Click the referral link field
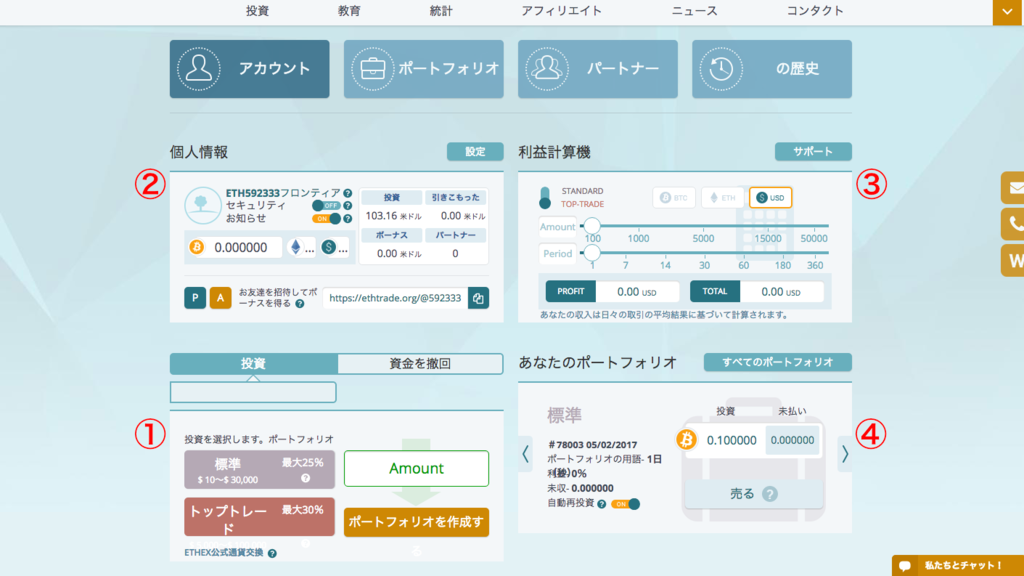 [395, 298]
